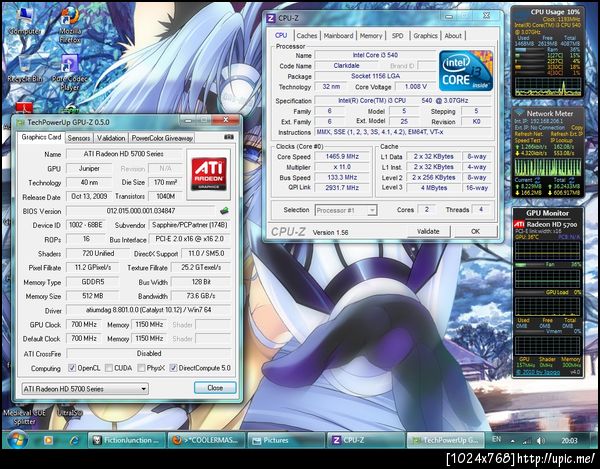600x469 pixels.
Task: Open FictionJunction taskbar button
Action: [x=127, y=440]
